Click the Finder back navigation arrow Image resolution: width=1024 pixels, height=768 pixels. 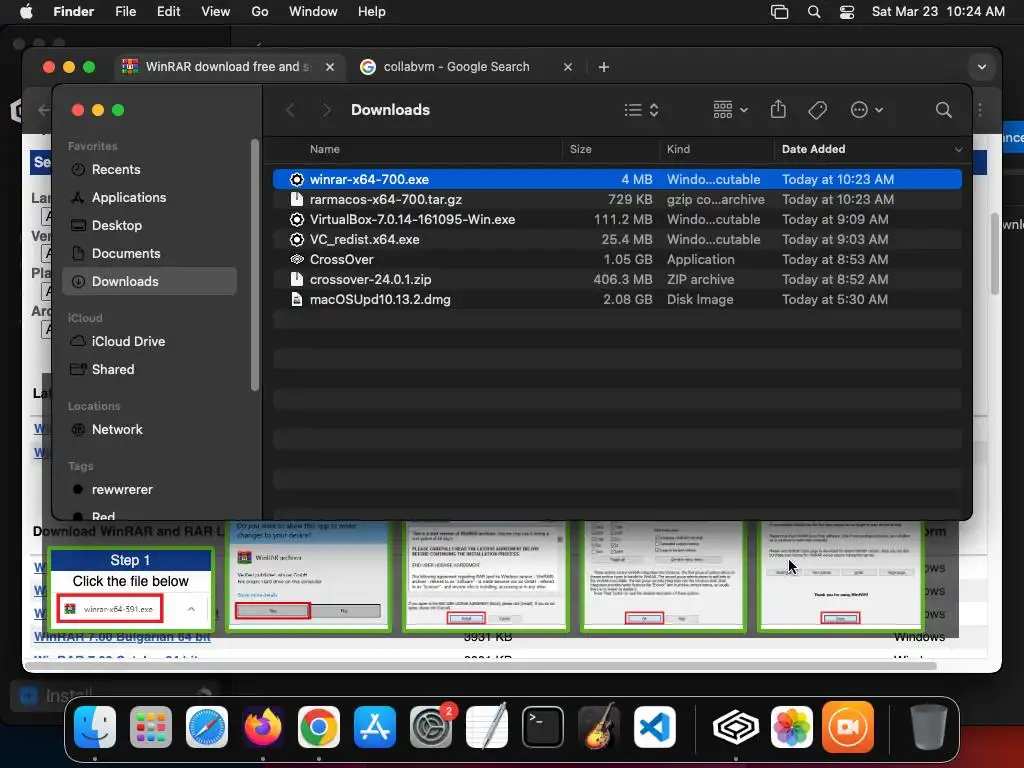pyautogui.click(x=291, y=110)
